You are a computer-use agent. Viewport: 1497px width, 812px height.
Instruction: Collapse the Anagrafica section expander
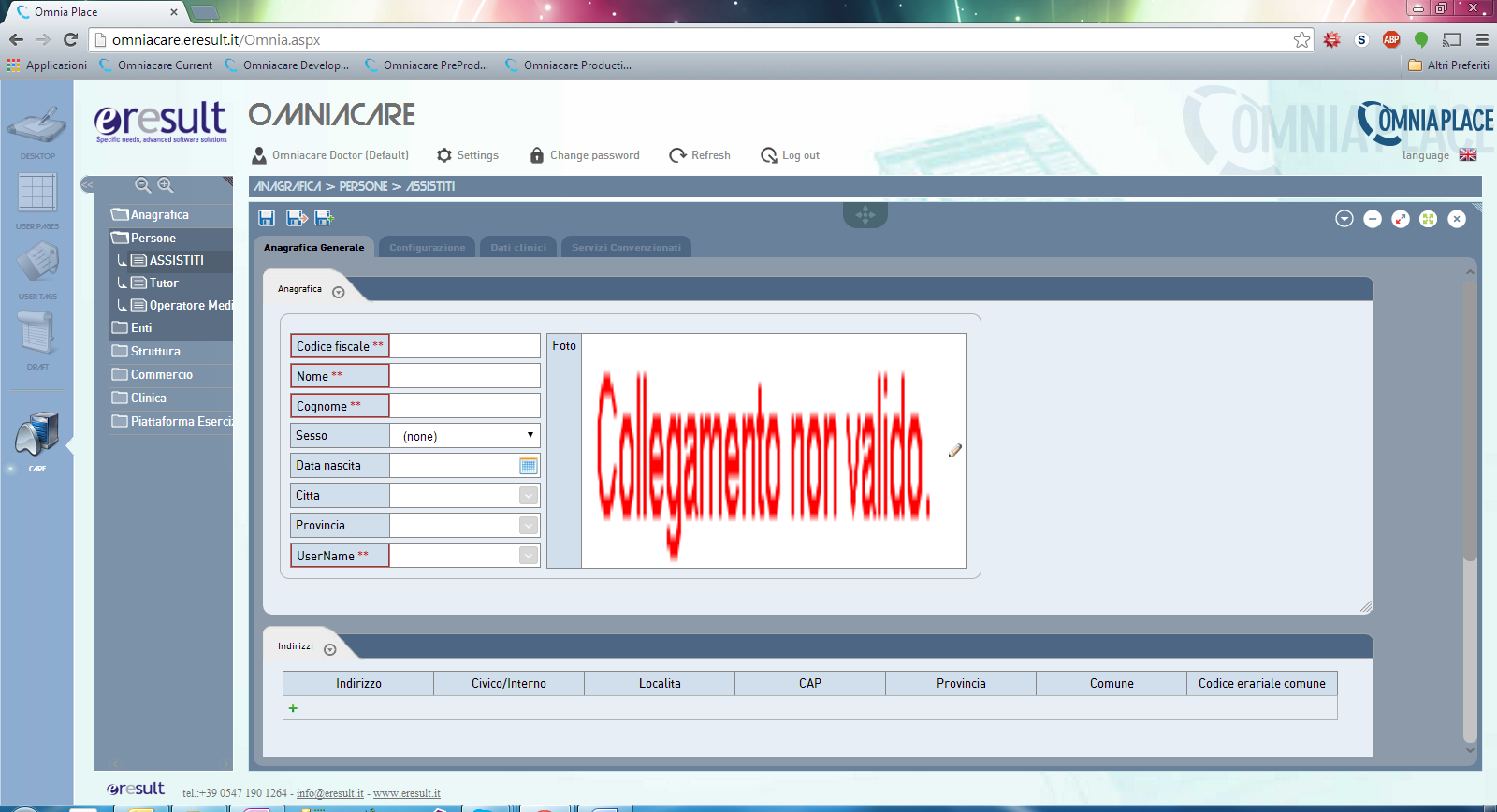coord(339,292)
